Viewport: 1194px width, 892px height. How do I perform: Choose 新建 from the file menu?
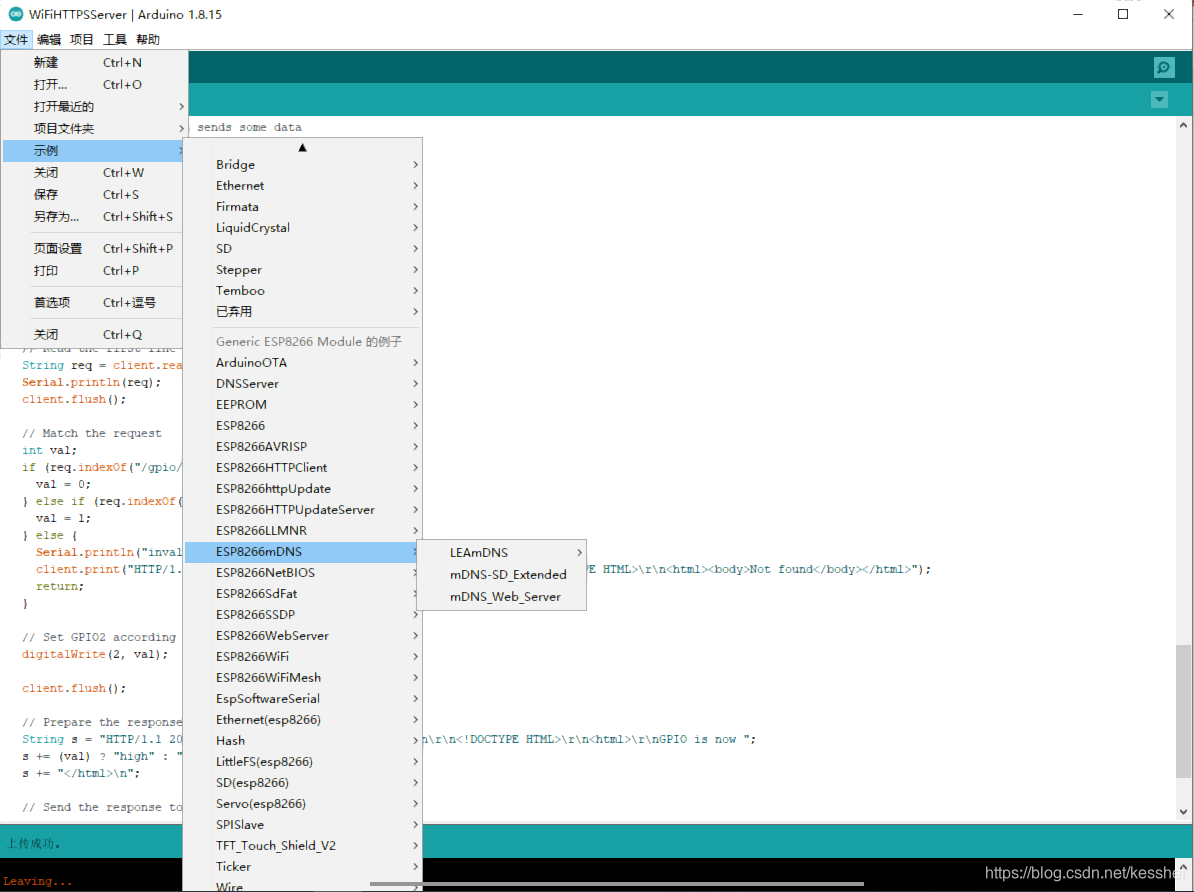pyautogui.click(x=94, y=62)
